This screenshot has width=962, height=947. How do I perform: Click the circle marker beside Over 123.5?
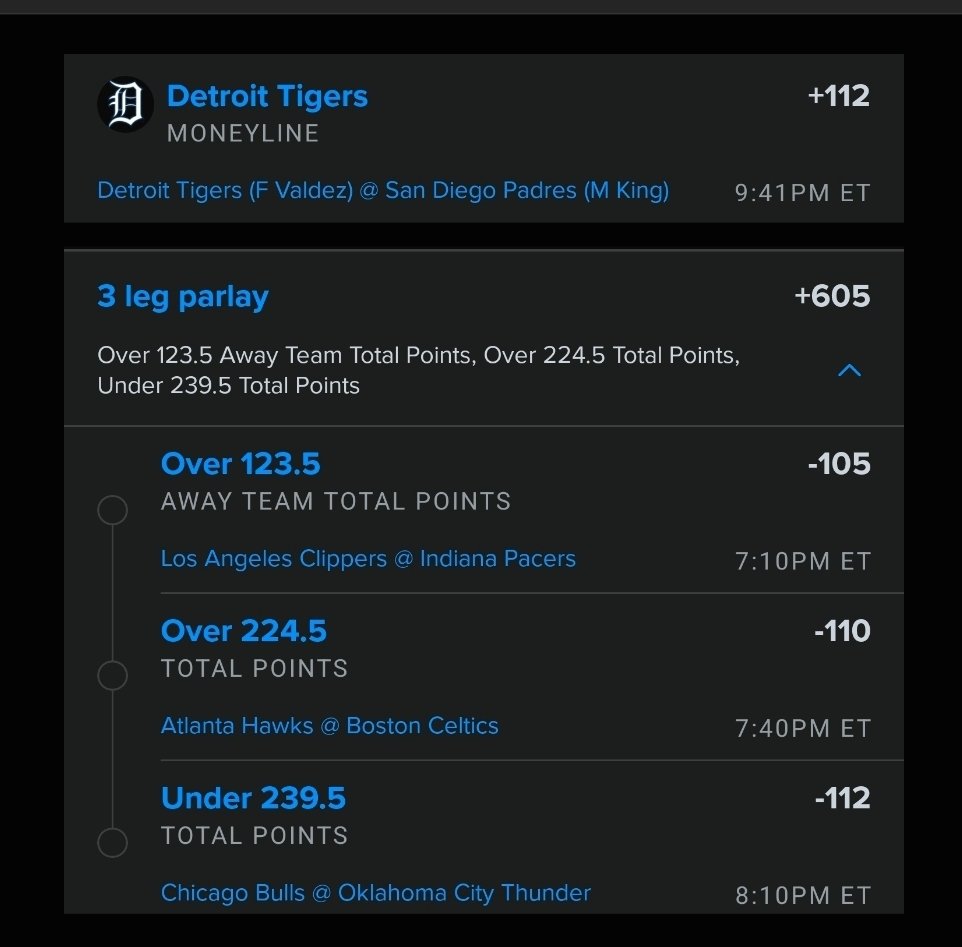[x=112, y=510]
